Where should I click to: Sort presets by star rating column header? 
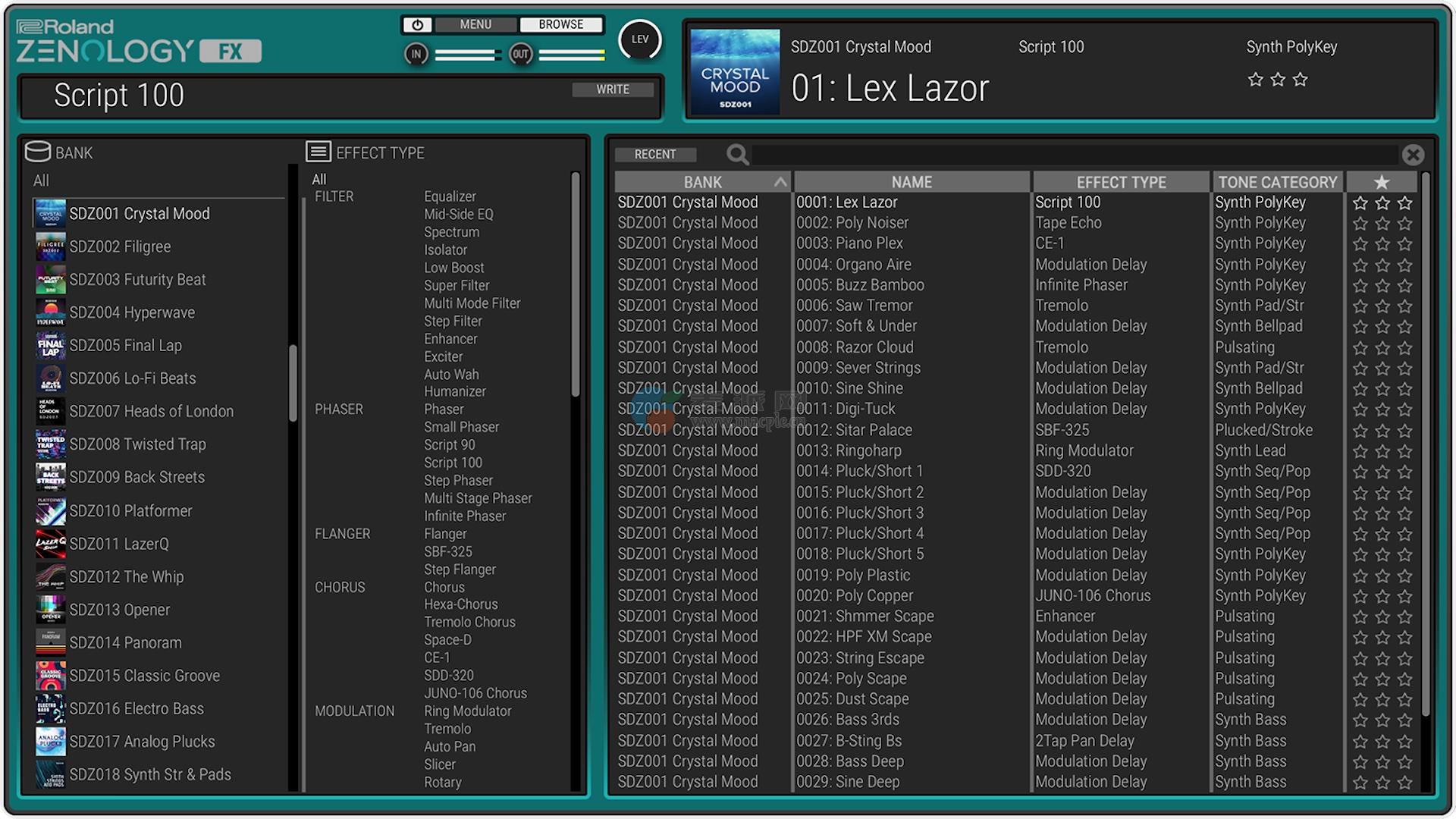[1382, 182]
